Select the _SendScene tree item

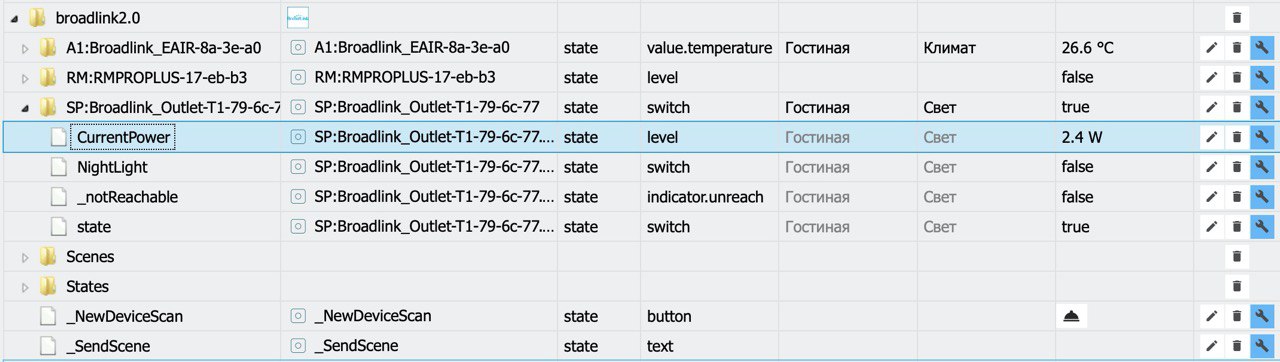point(108,346)
